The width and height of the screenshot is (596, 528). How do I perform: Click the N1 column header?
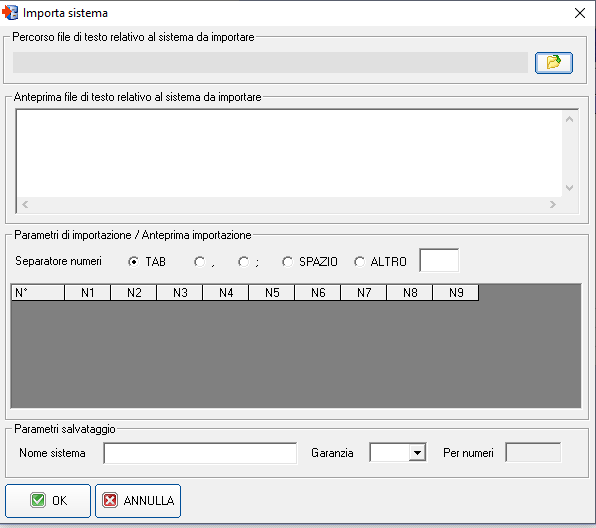coord(87,293)
